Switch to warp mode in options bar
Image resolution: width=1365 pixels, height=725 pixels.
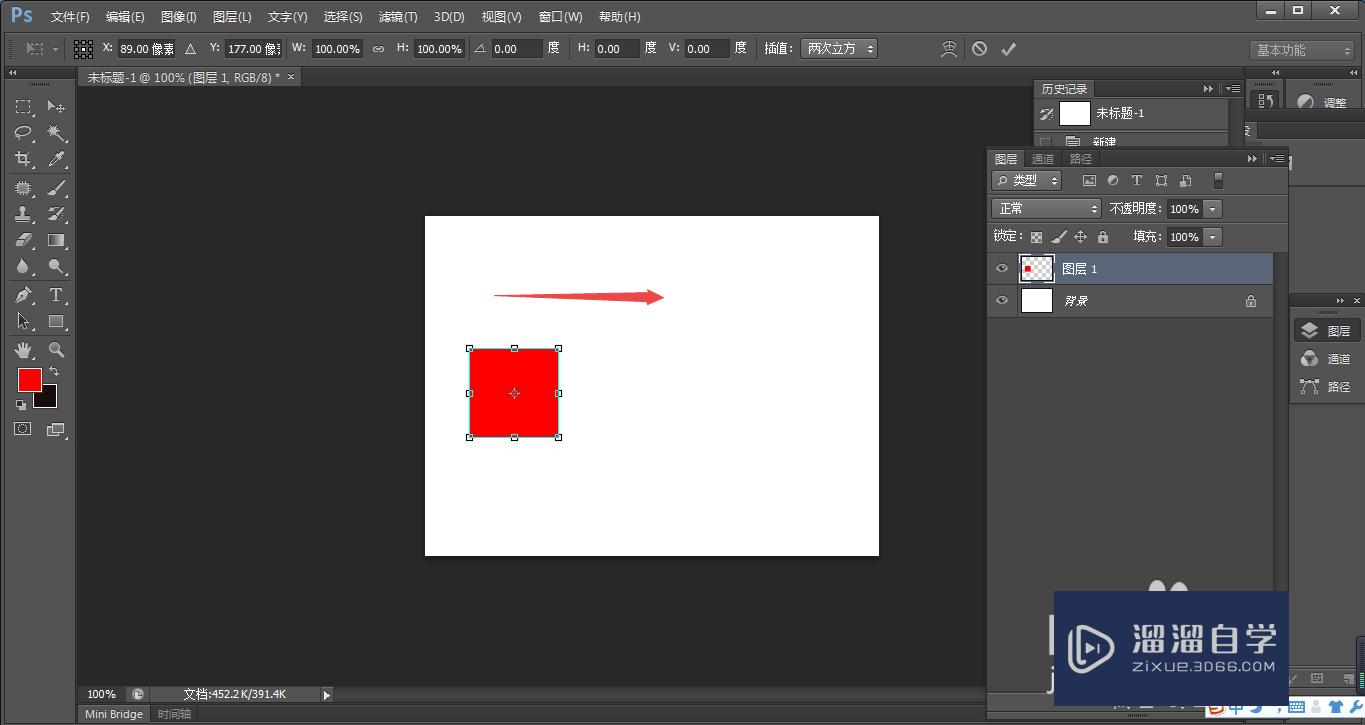[950, 48]
